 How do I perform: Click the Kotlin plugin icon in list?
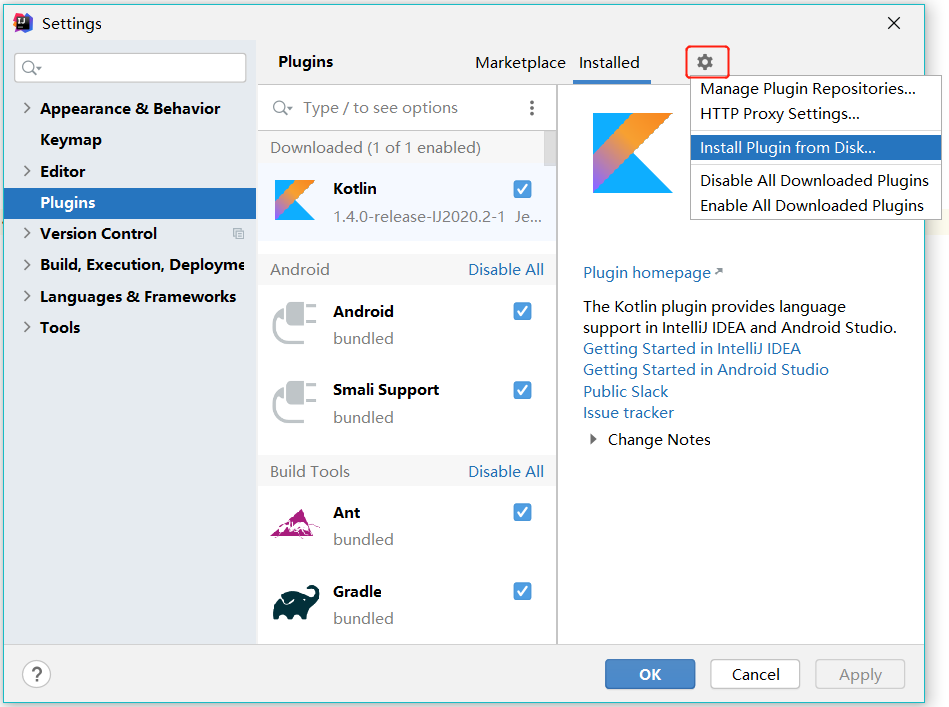coord(295,200)
